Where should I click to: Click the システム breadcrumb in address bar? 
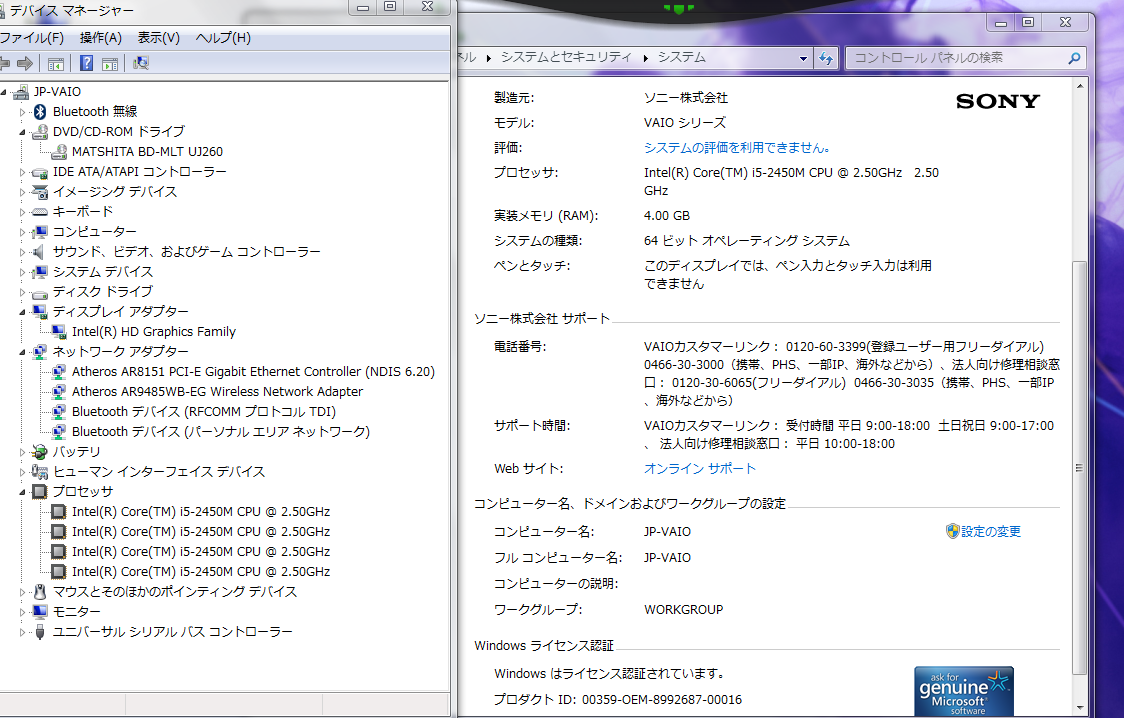click(682, 57)
